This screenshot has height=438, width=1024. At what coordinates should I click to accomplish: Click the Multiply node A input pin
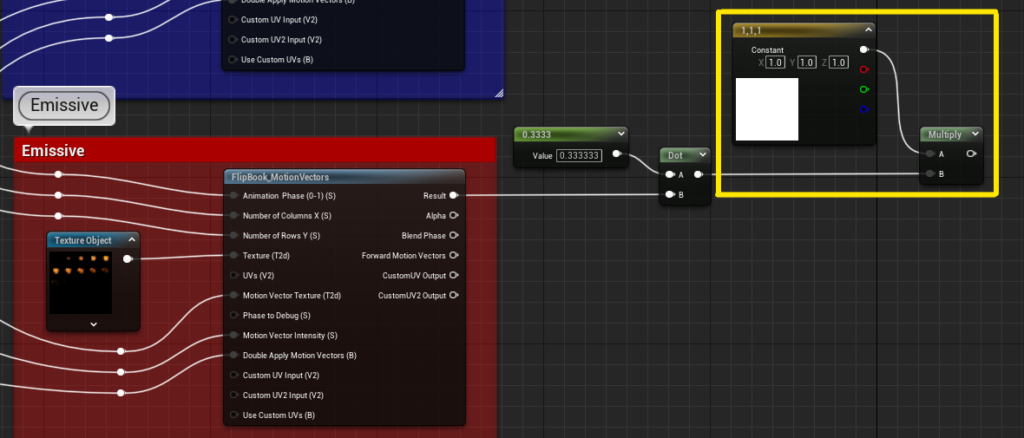[930, 154]
